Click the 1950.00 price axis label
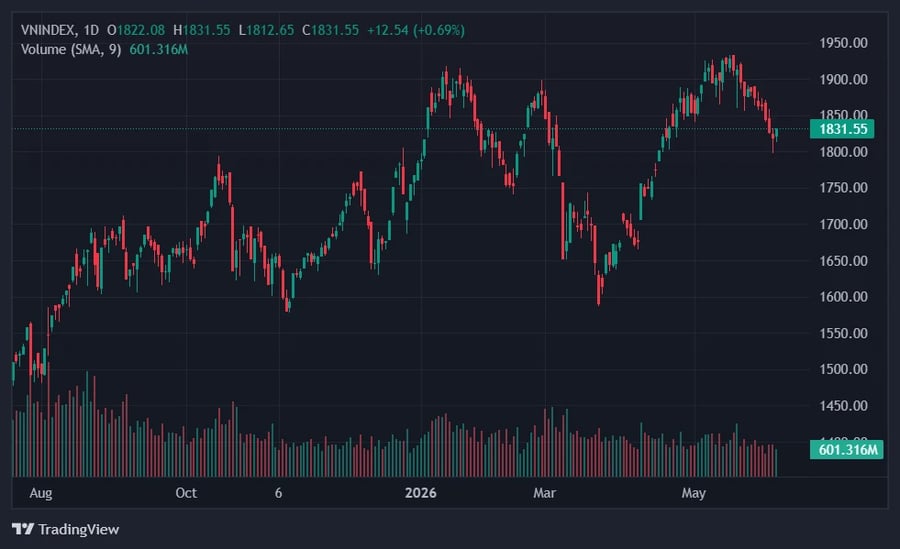Viewport: 900px width, 549px height. (x=843, y=43)
